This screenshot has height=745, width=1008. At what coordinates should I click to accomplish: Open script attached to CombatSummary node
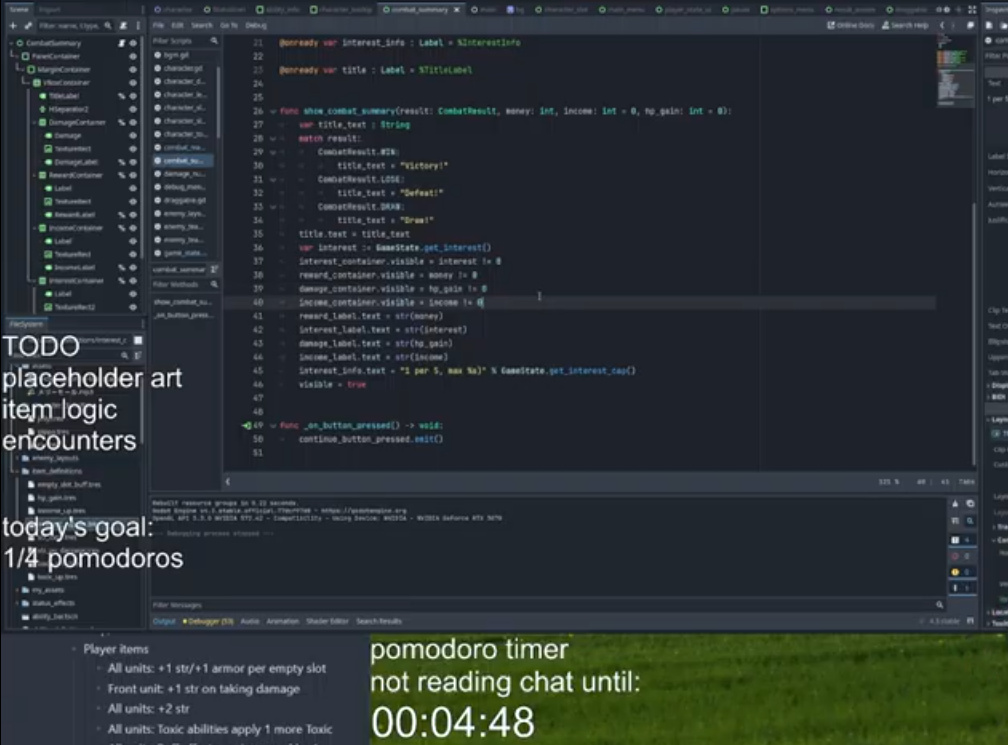(121, 43)
